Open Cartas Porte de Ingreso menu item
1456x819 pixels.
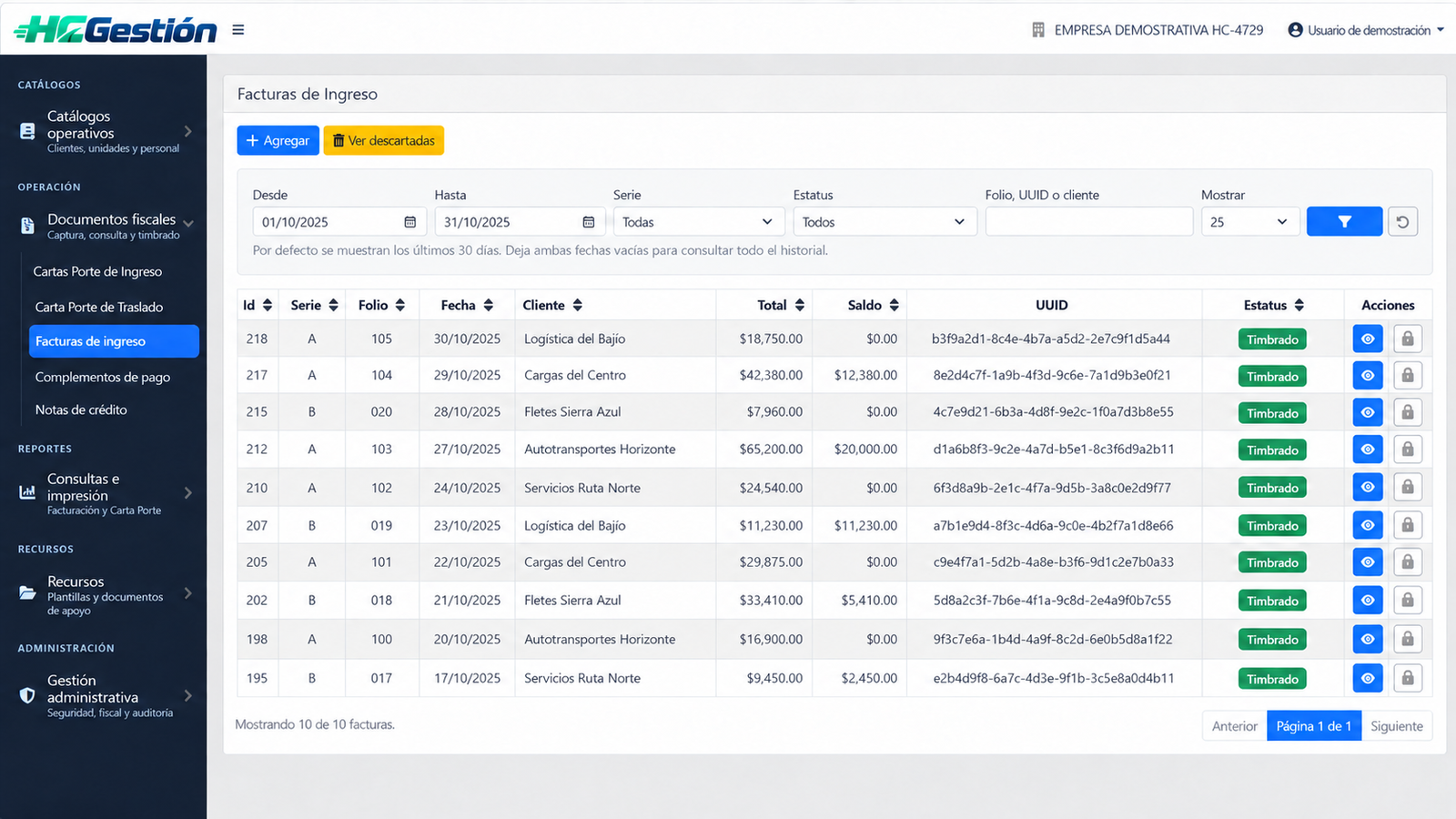[x=97, y=271]
